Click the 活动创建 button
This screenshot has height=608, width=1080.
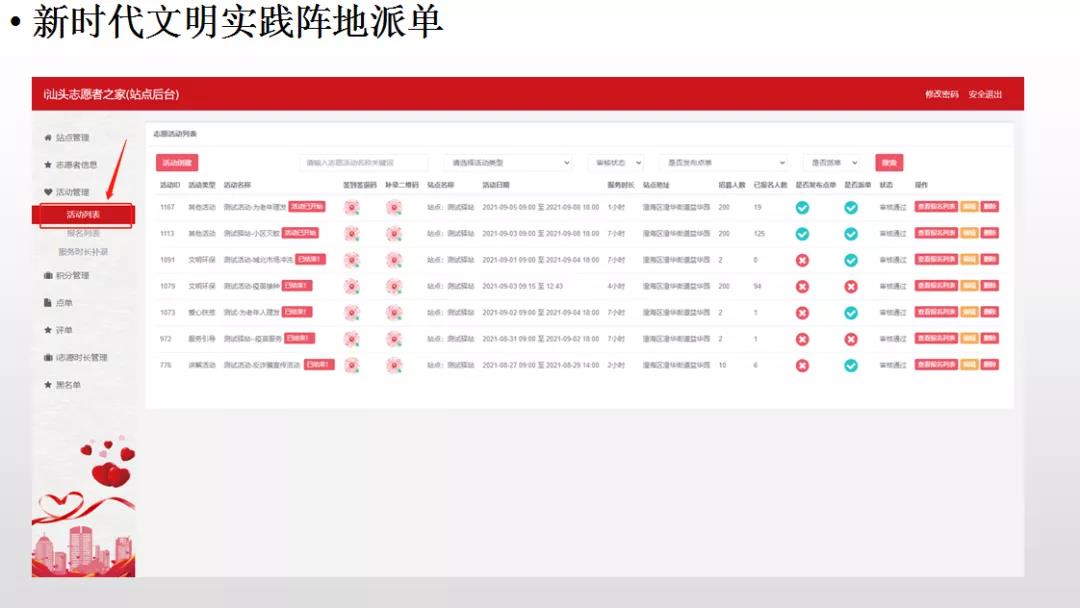click(x=178, y=162)
